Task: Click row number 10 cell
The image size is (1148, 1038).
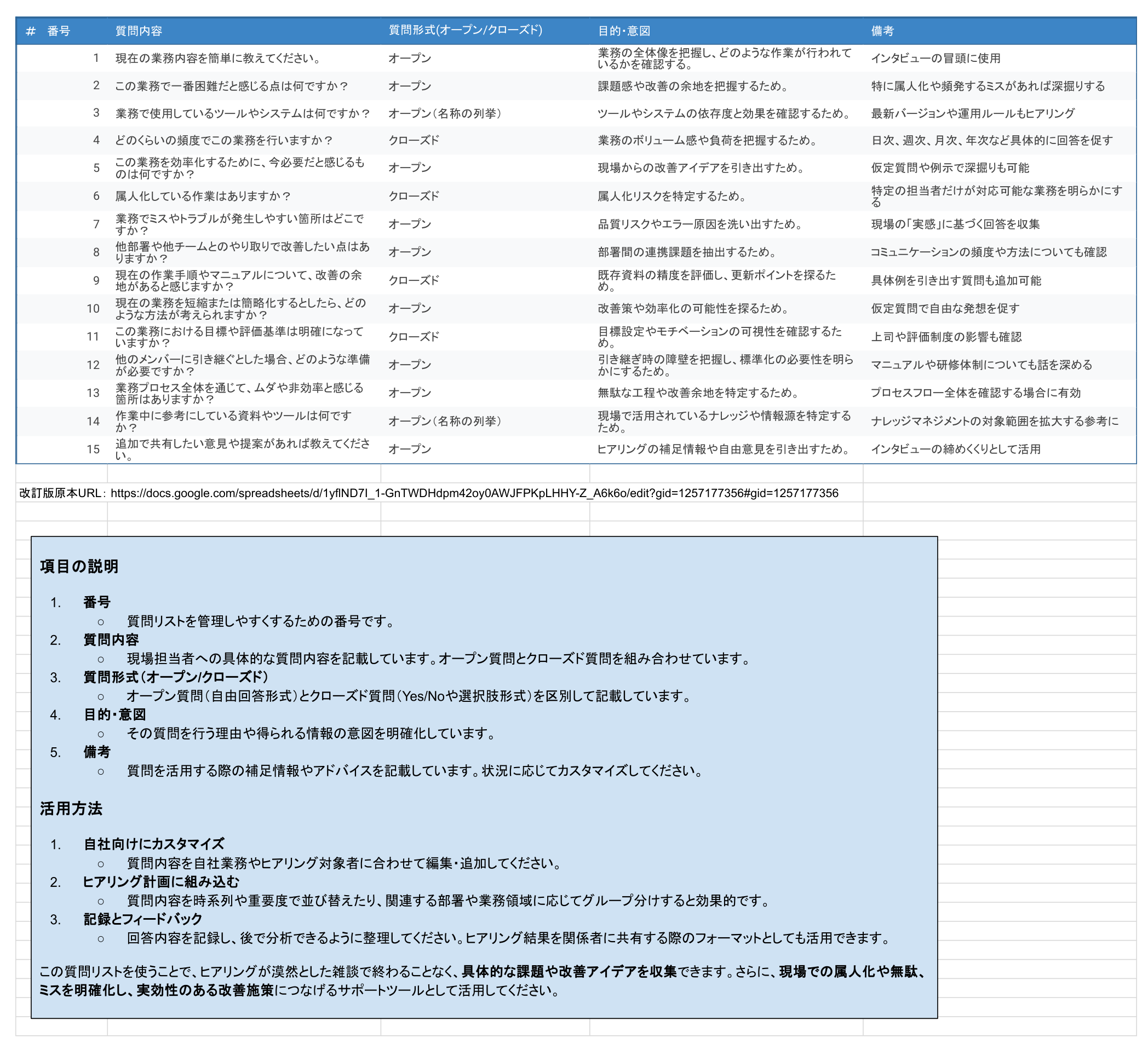Action: (x=61, y=308)
